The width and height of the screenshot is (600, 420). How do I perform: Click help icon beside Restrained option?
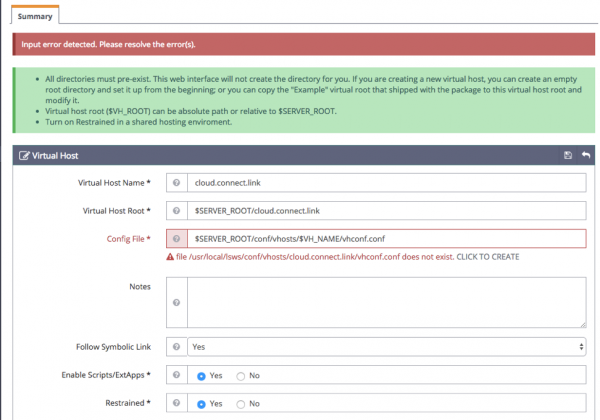pyautogui.click(x=176, y=403)
